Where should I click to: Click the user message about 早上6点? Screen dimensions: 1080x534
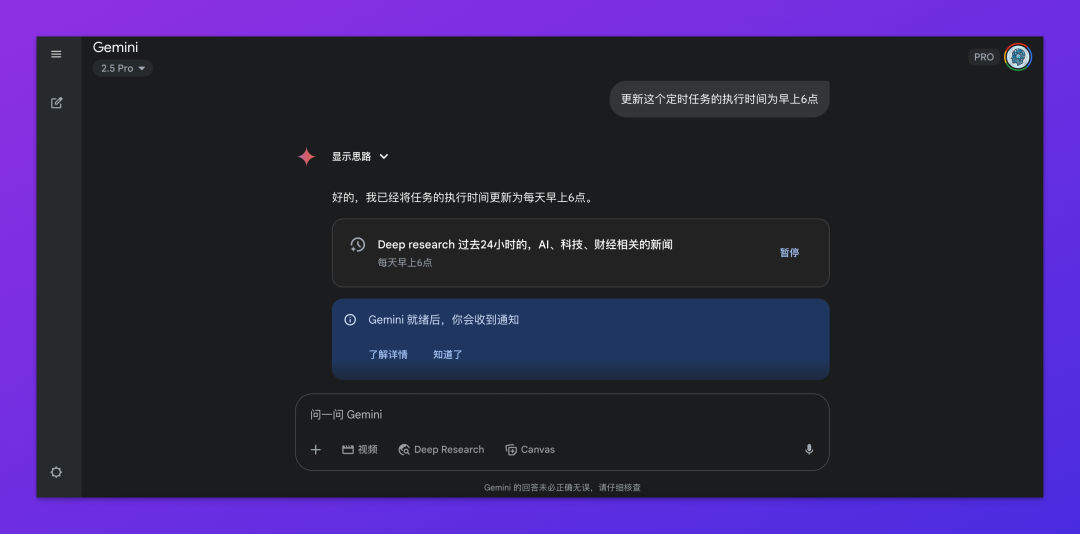pyautogui.click(x=720, y=99)
